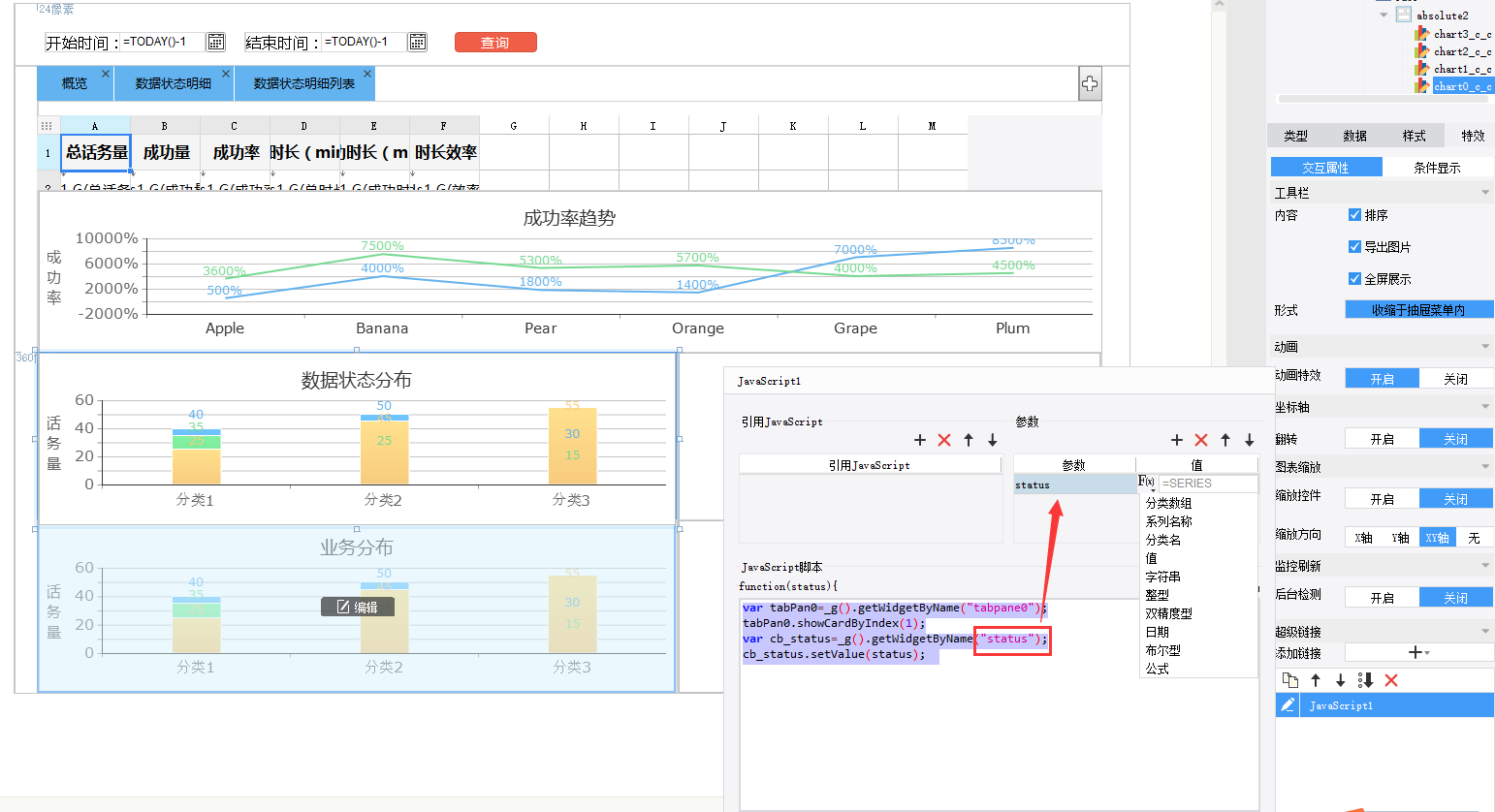This screenshot has width=1495, height=812.
Task: Select chart2_c_c in widget tree
Action: tap(1462, 51)
